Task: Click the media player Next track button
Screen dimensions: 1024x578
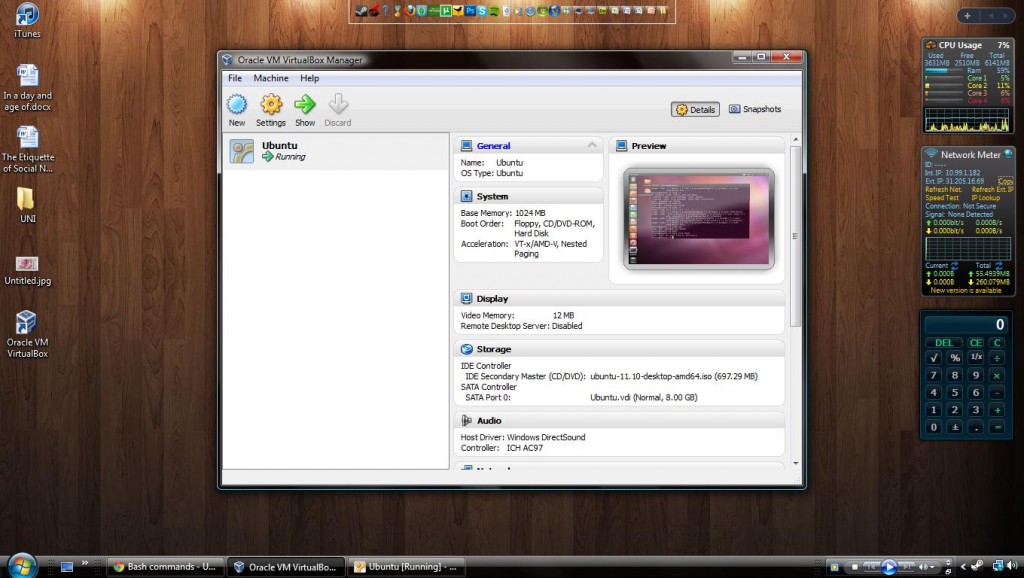Action: tap(906, 566)
